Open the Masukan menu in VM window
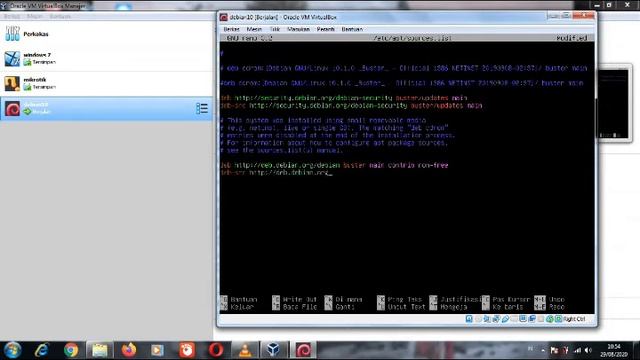The height and width of the screenshot is (360, 640). click(298, 29)
